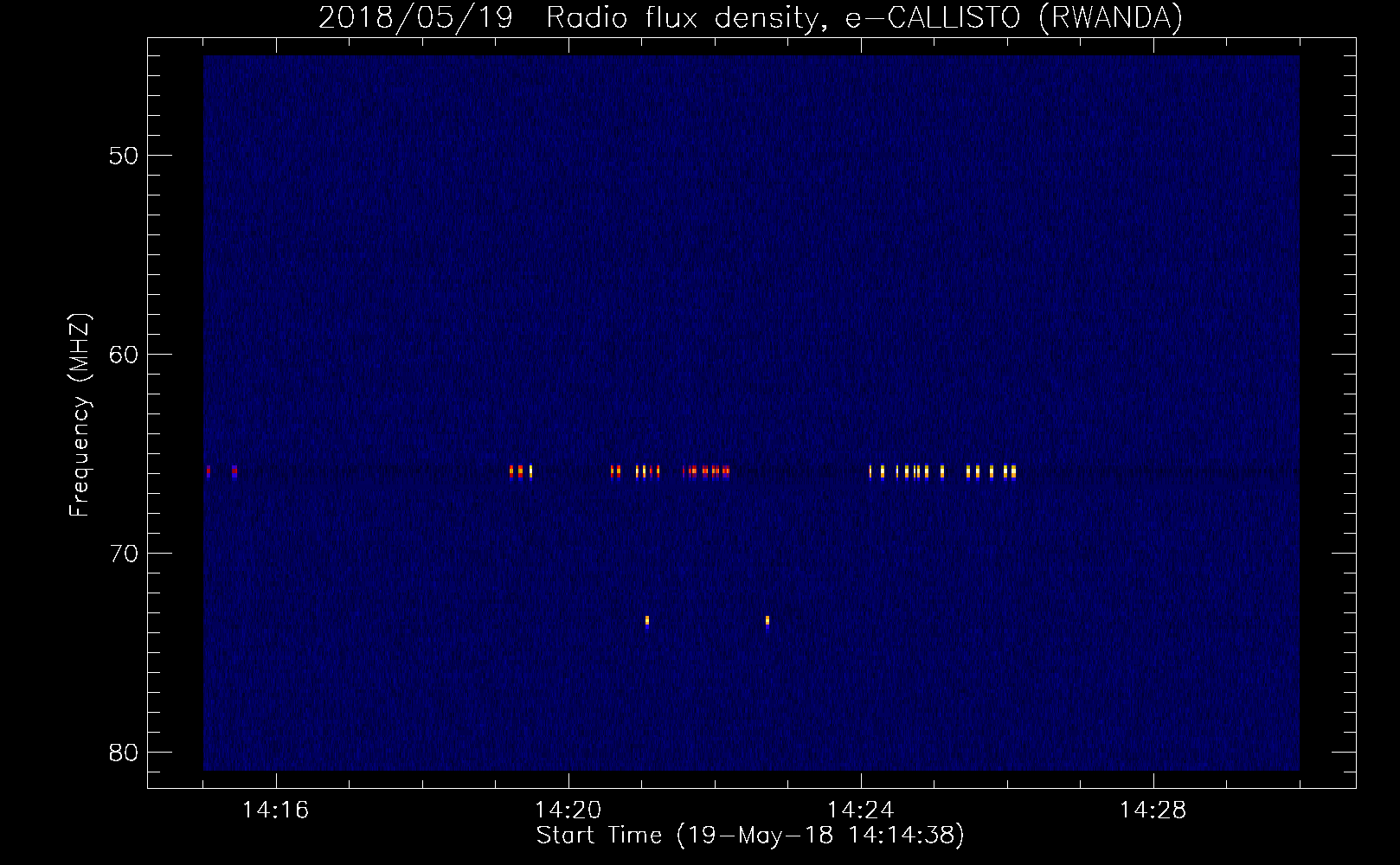Click the plot title 'Radio flux density, e-CALLISTO (RWANDA)'
The image size is (1400, 865).
coord(864,17)
